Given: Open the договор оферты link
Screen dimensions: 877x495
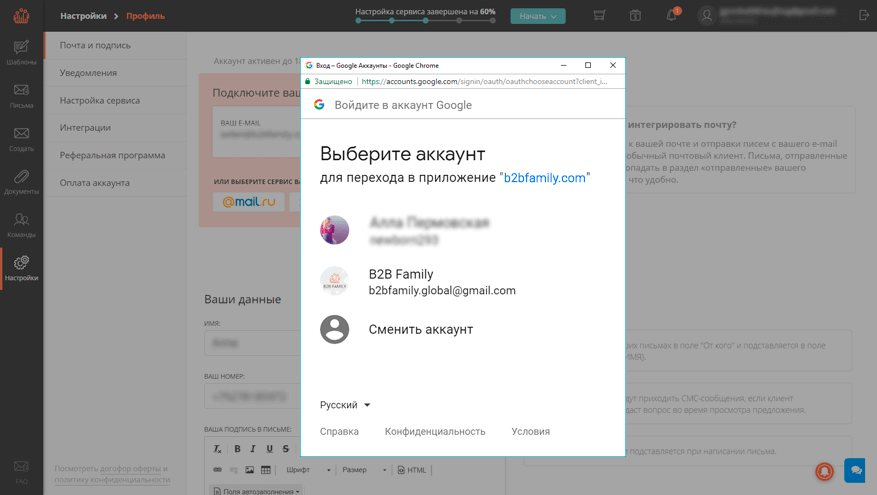Looking at the screenshot, I should (x=131, y=469).
